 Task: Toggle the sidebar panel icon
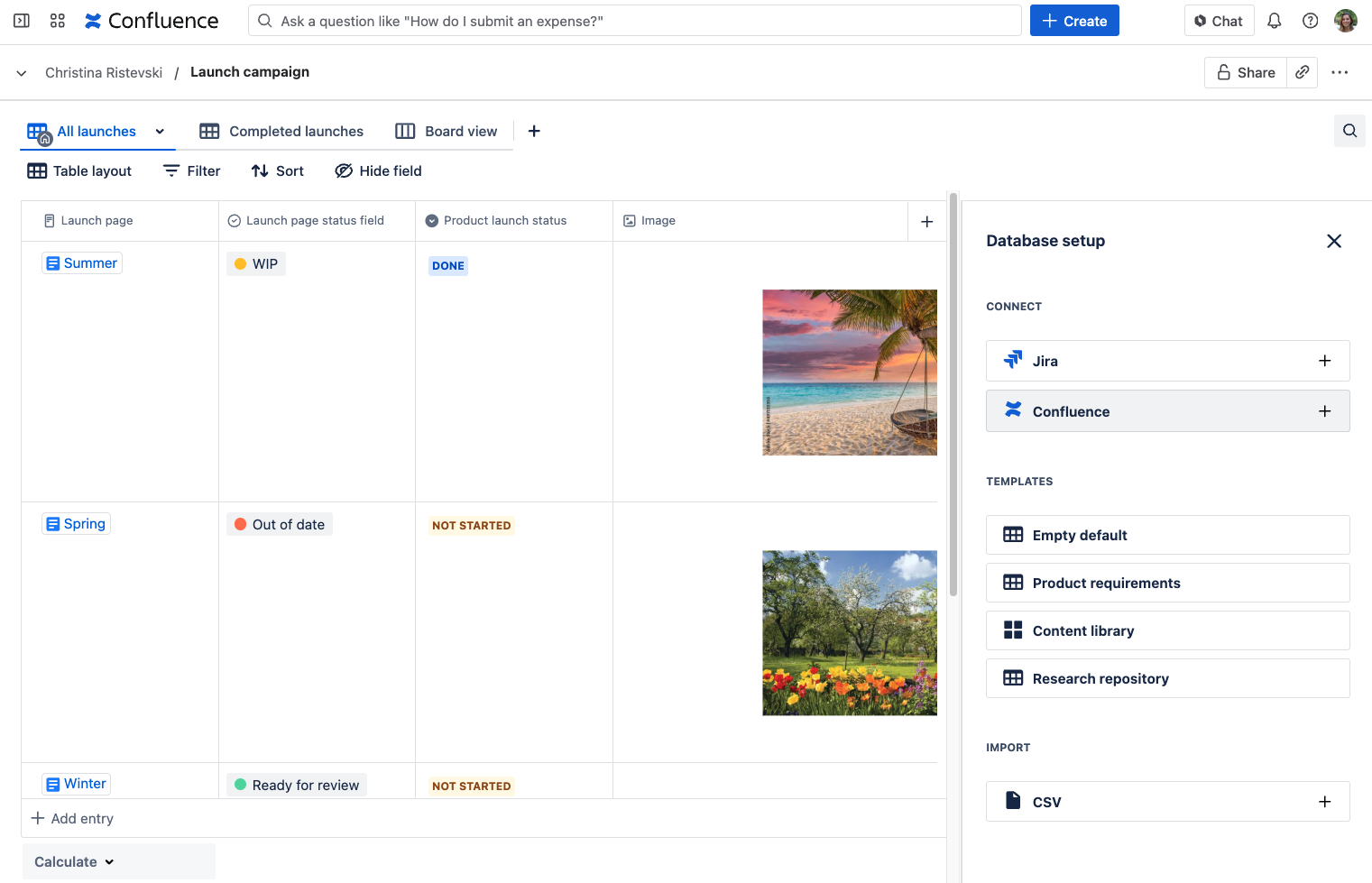(x=22, y=21)
